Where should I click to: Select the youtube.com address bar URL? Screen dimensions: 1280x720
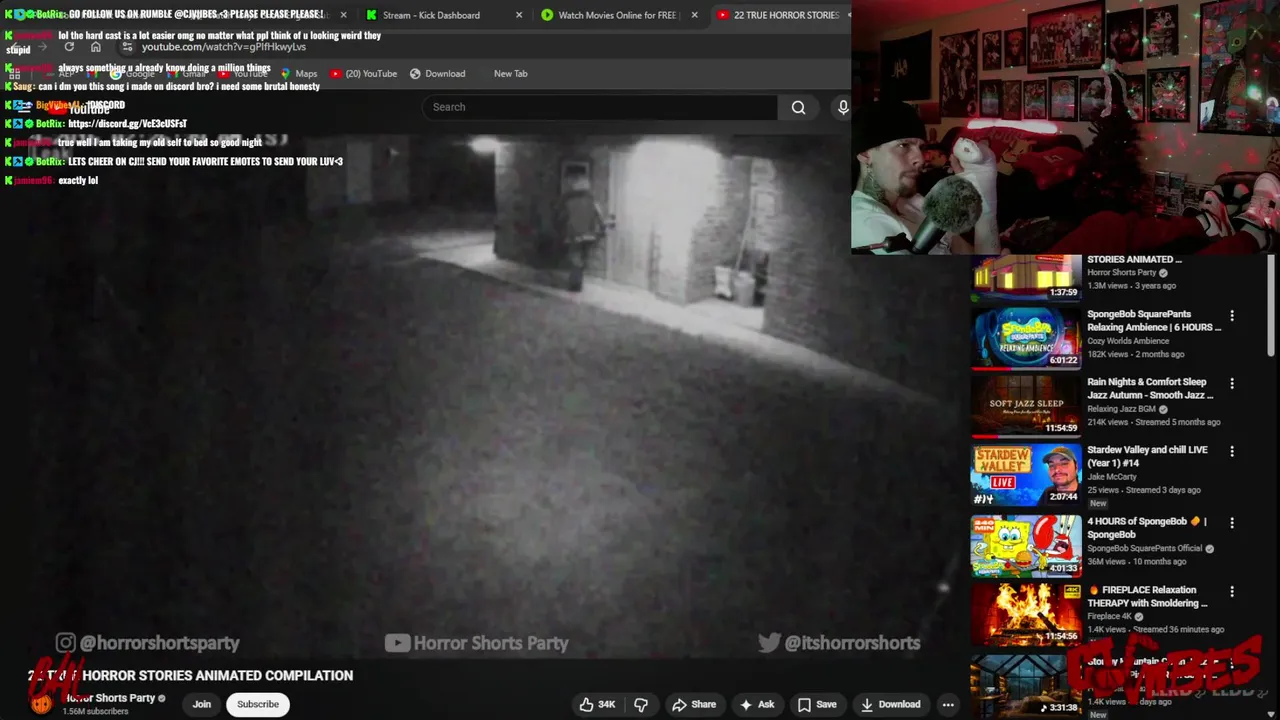(224, 47)
